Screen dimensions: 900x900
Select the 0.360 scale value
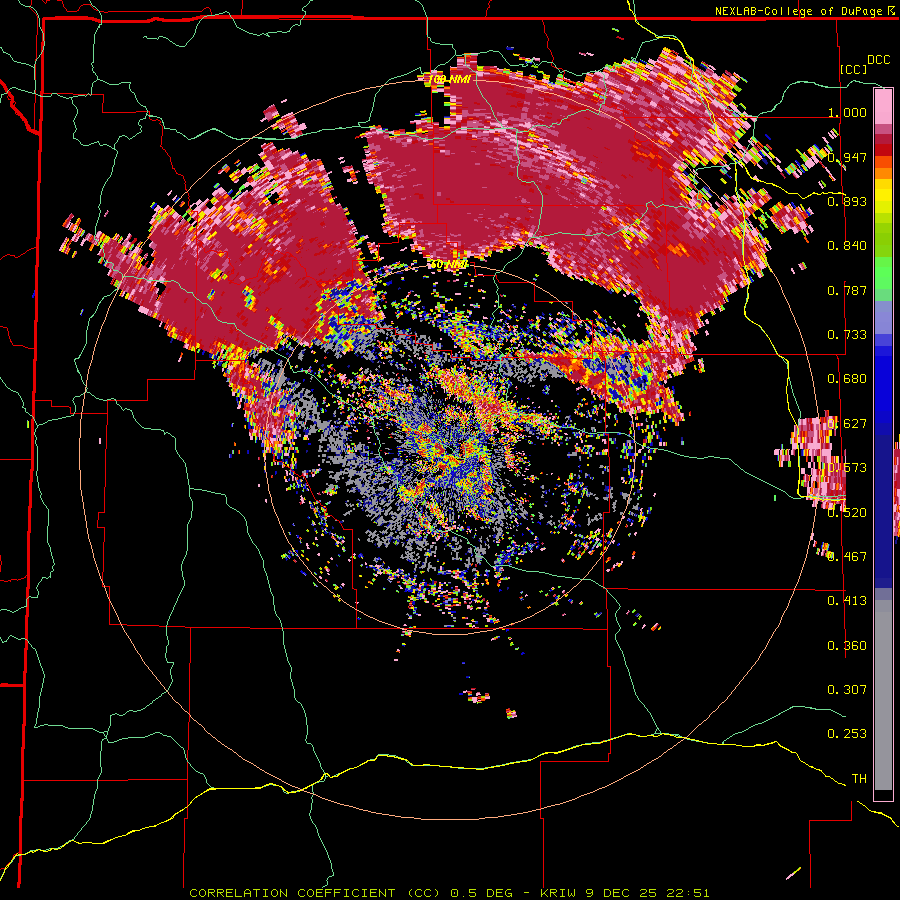click(x=847, y=646)
